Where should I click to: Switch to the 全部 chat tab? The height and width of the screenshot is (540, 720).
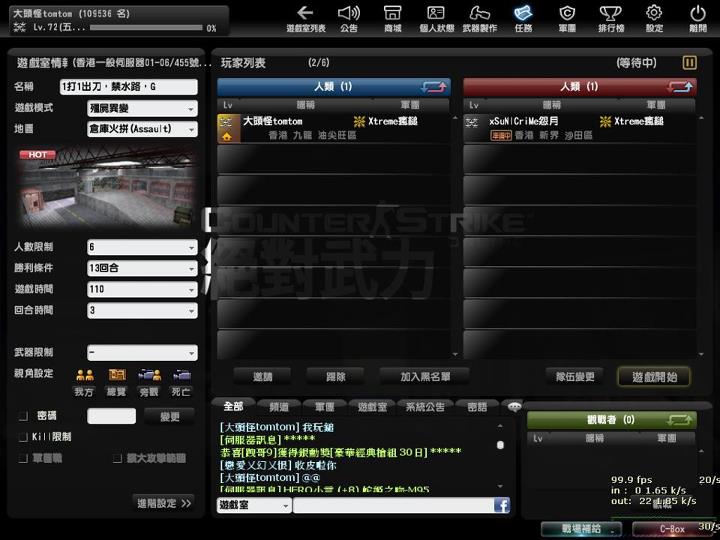(x=233, y=406)
